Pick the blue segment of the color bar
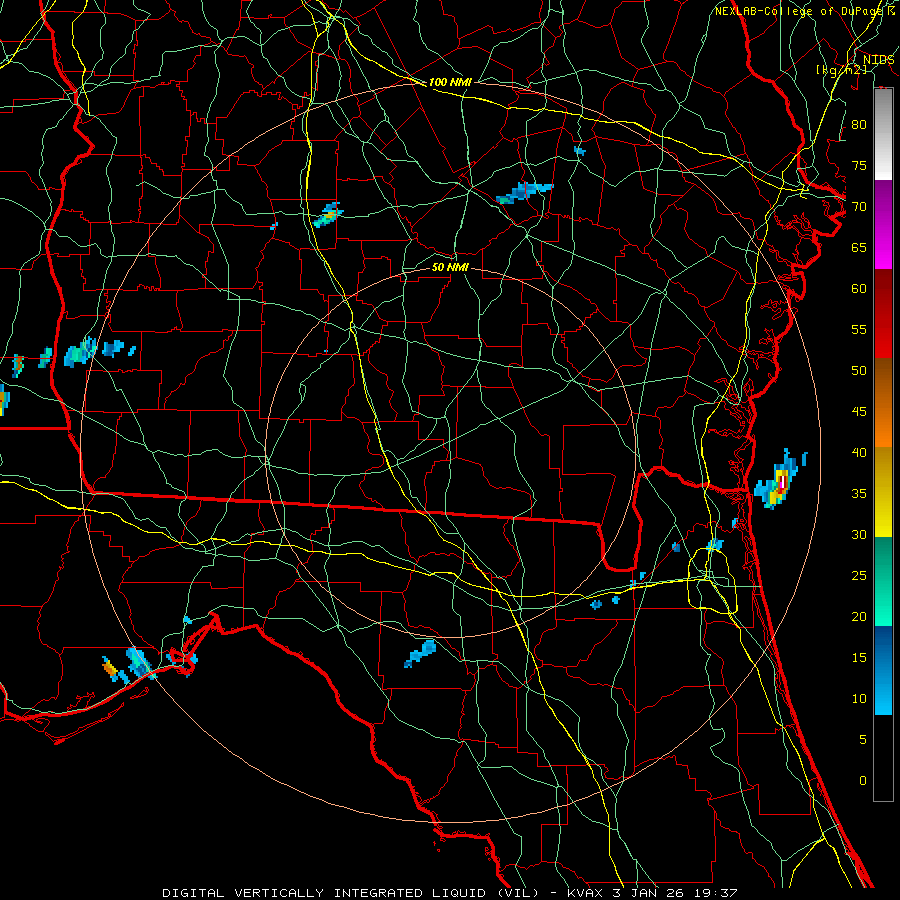The height and width of the screenshot is (900, 900). click(883, 670)
